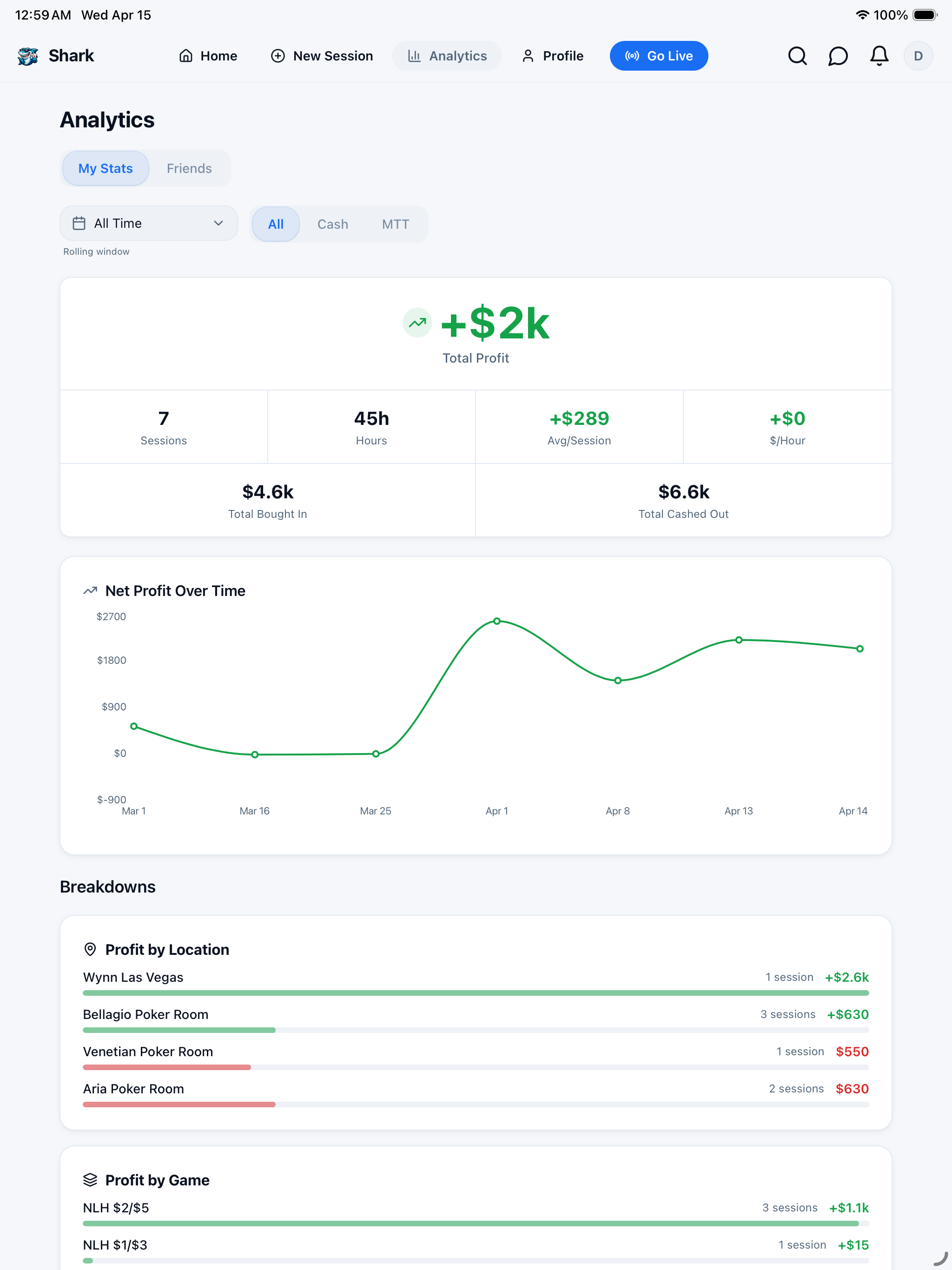Click the Mar 16 chart data point
Screen dimensions: 952x1270
click(255, 754)
